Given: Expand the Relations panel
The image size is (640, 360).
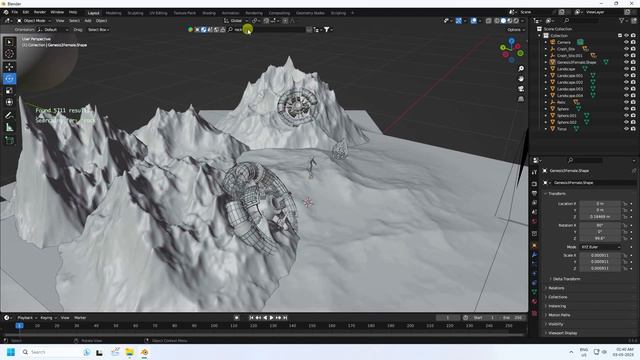Looking at the screenshot, I should click(x=555, y=288).
